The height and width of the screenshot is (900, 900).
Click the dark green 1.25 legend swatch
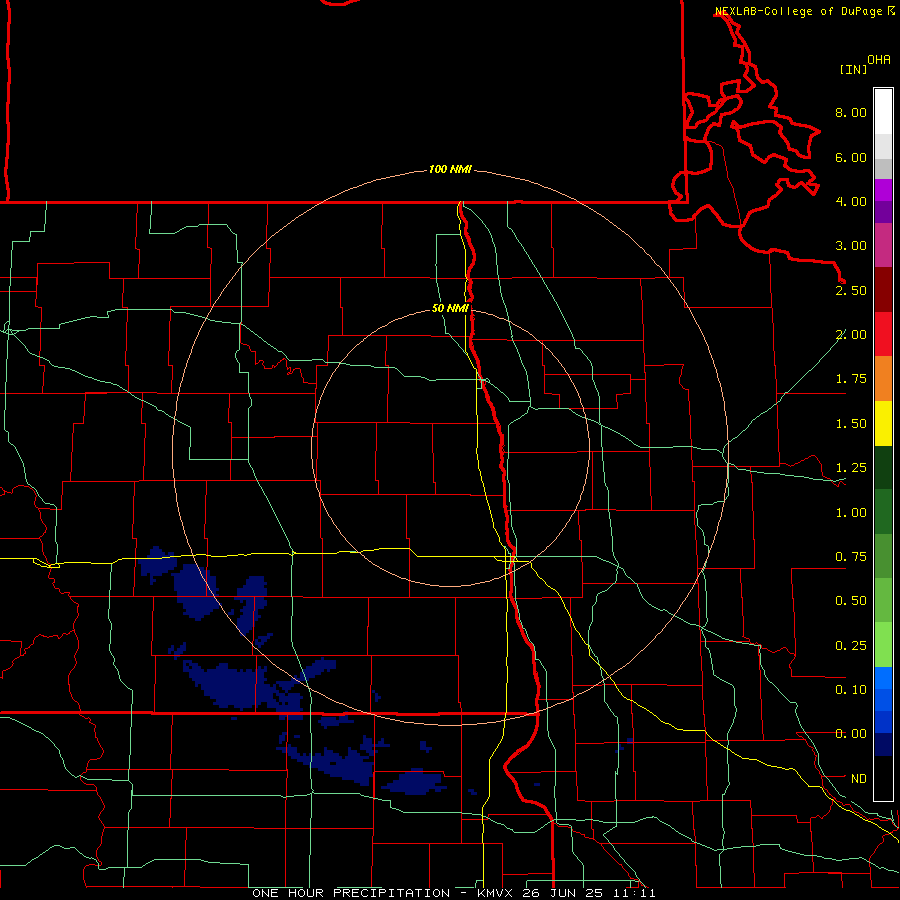coord(883,468)
